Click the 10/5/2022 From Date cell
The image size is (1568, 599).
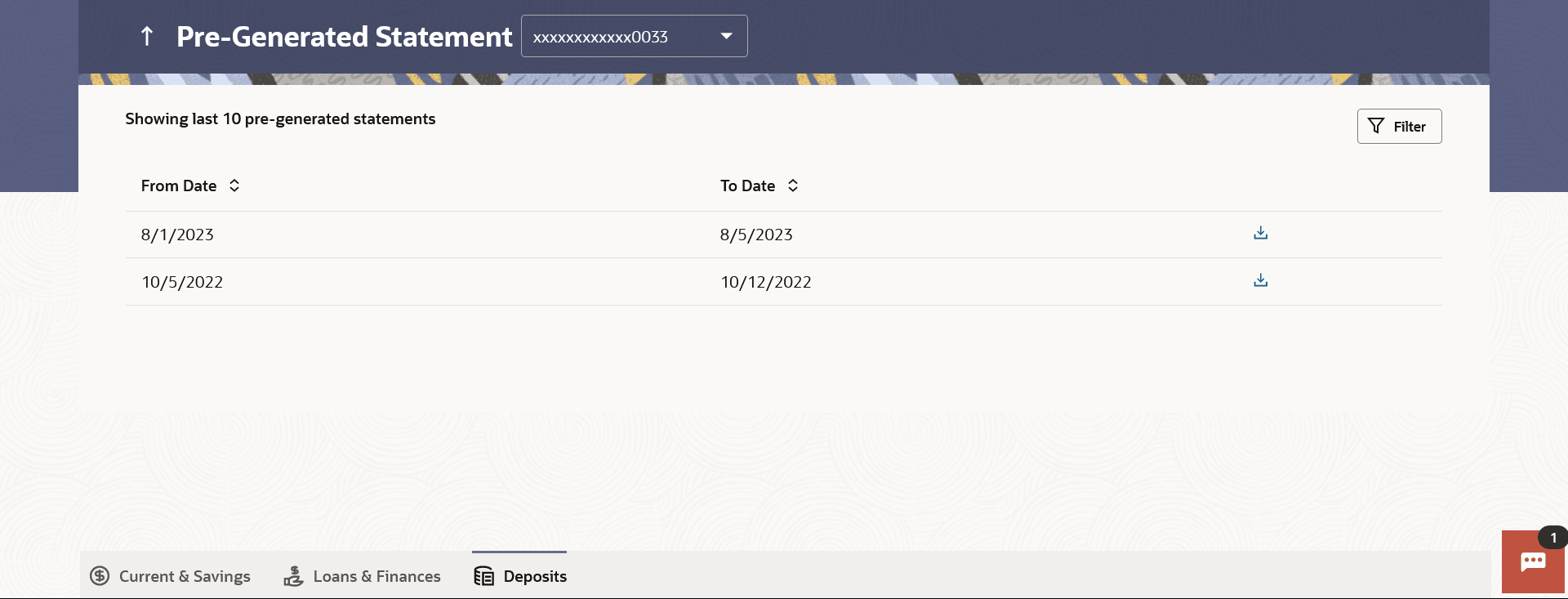(182, 282)
